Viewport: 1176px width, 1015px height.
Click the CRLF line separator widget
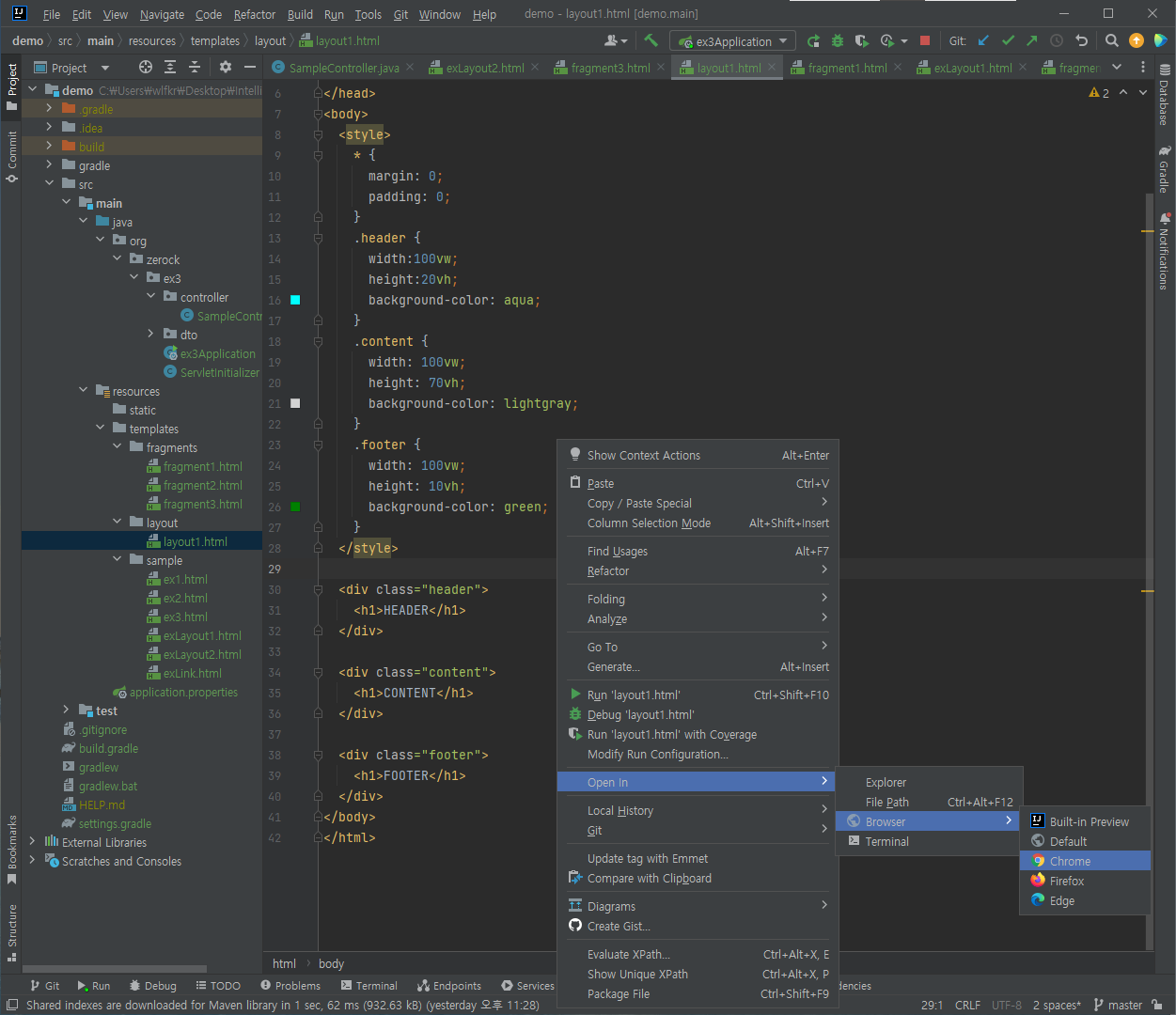tap(967, 1005)
